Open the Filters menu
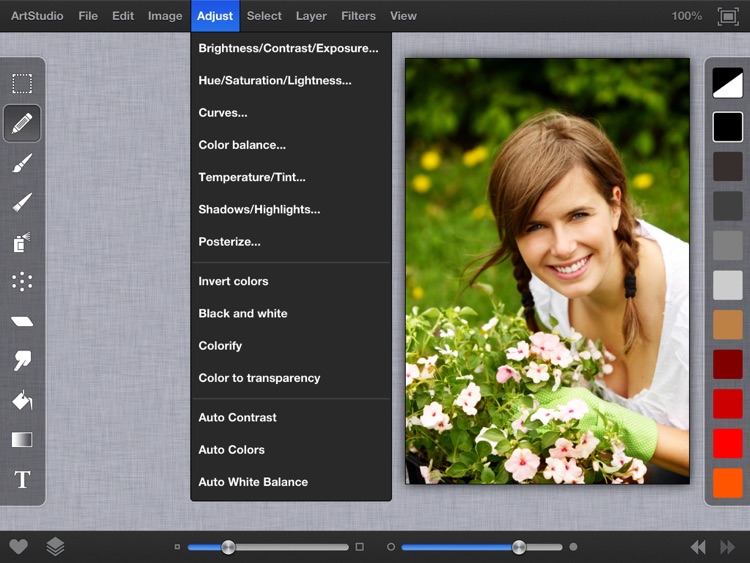This screenshot has height=563, width=750. pos(358,16)
